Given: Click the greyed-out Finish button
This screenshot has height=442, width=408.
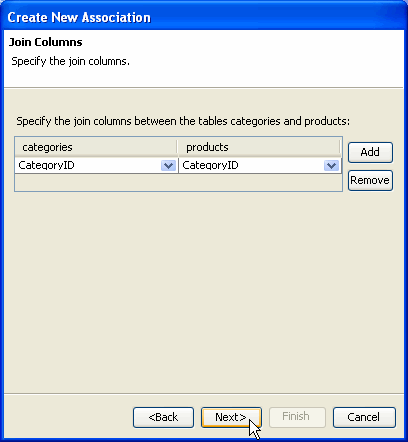Looking at the screenshot, I should (297, 417).
